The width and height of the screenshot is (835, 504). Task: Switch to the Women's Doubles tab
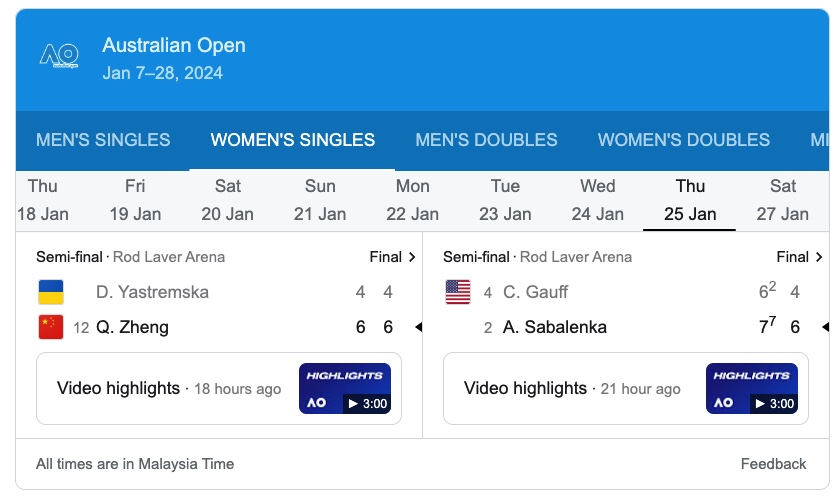(684, 140)
